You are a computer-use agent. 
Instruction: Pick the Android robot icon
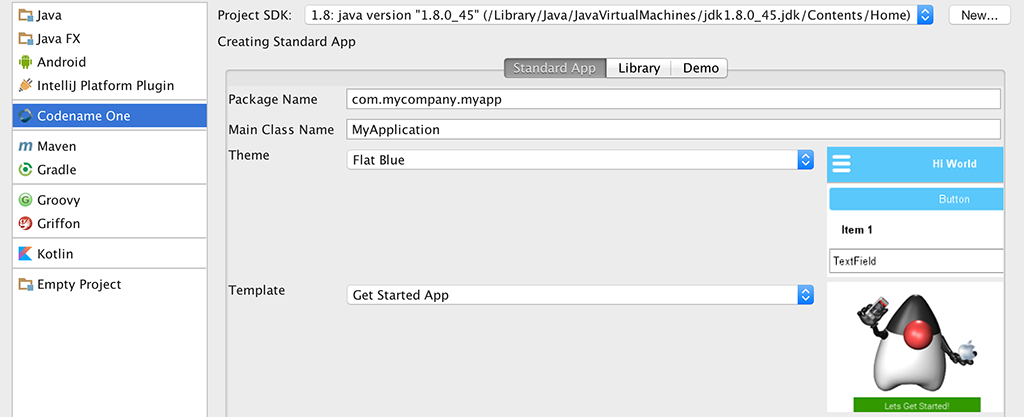coord(26,62)
